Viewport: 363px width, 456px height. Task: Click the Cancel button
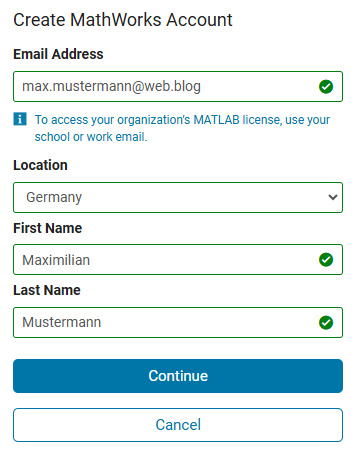pos(178,425)
